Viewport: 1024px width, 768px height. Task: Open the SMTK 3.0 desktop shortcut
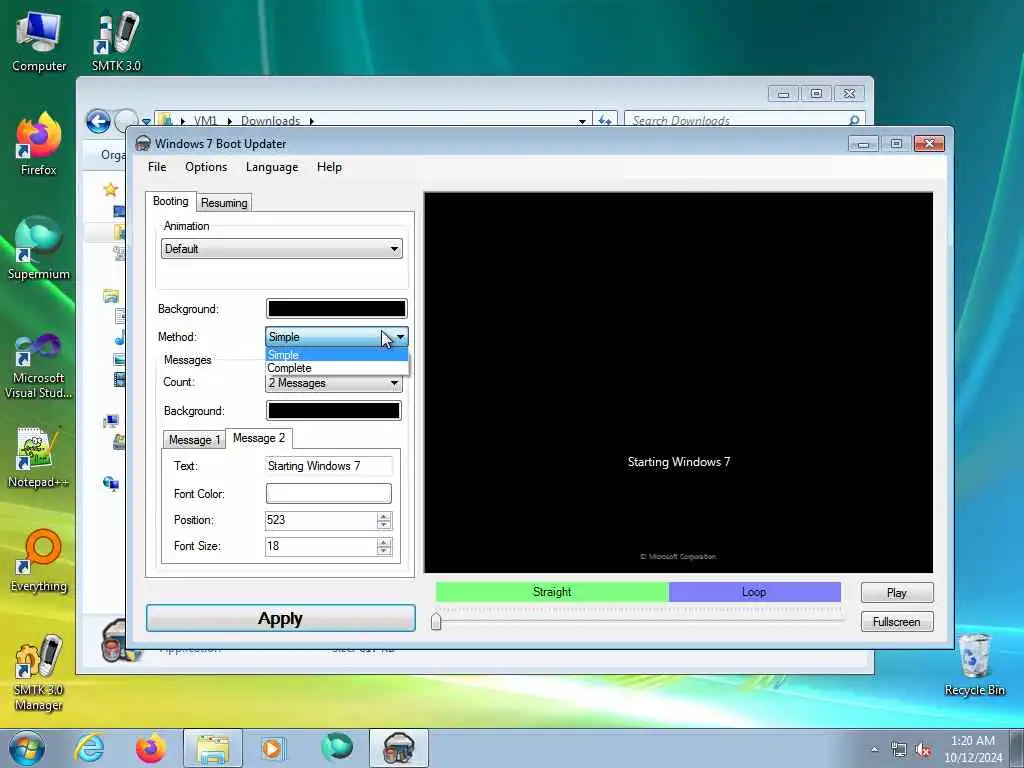(116, 42)
